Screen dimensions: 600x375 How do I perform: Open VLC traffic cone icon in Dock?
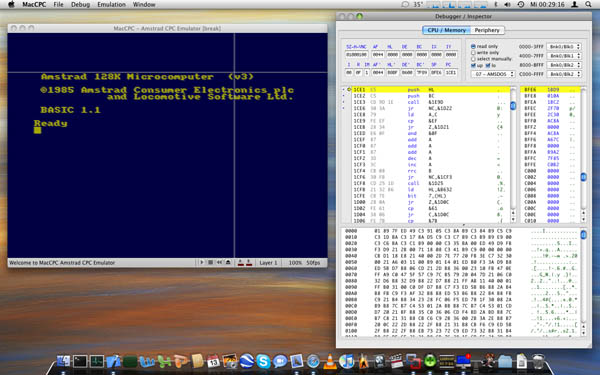click(x=330, y=361)
